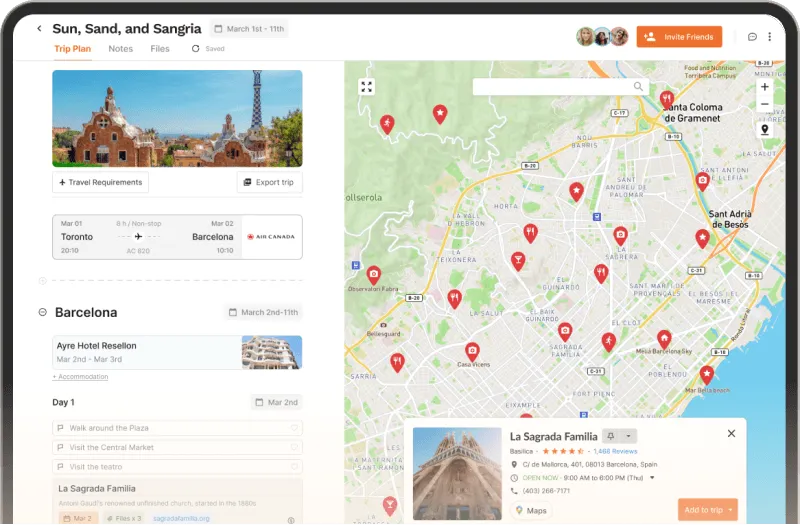This screenshot has width=800, height=525.
Task: Click the map search input field
Action: tap(553, 87)
